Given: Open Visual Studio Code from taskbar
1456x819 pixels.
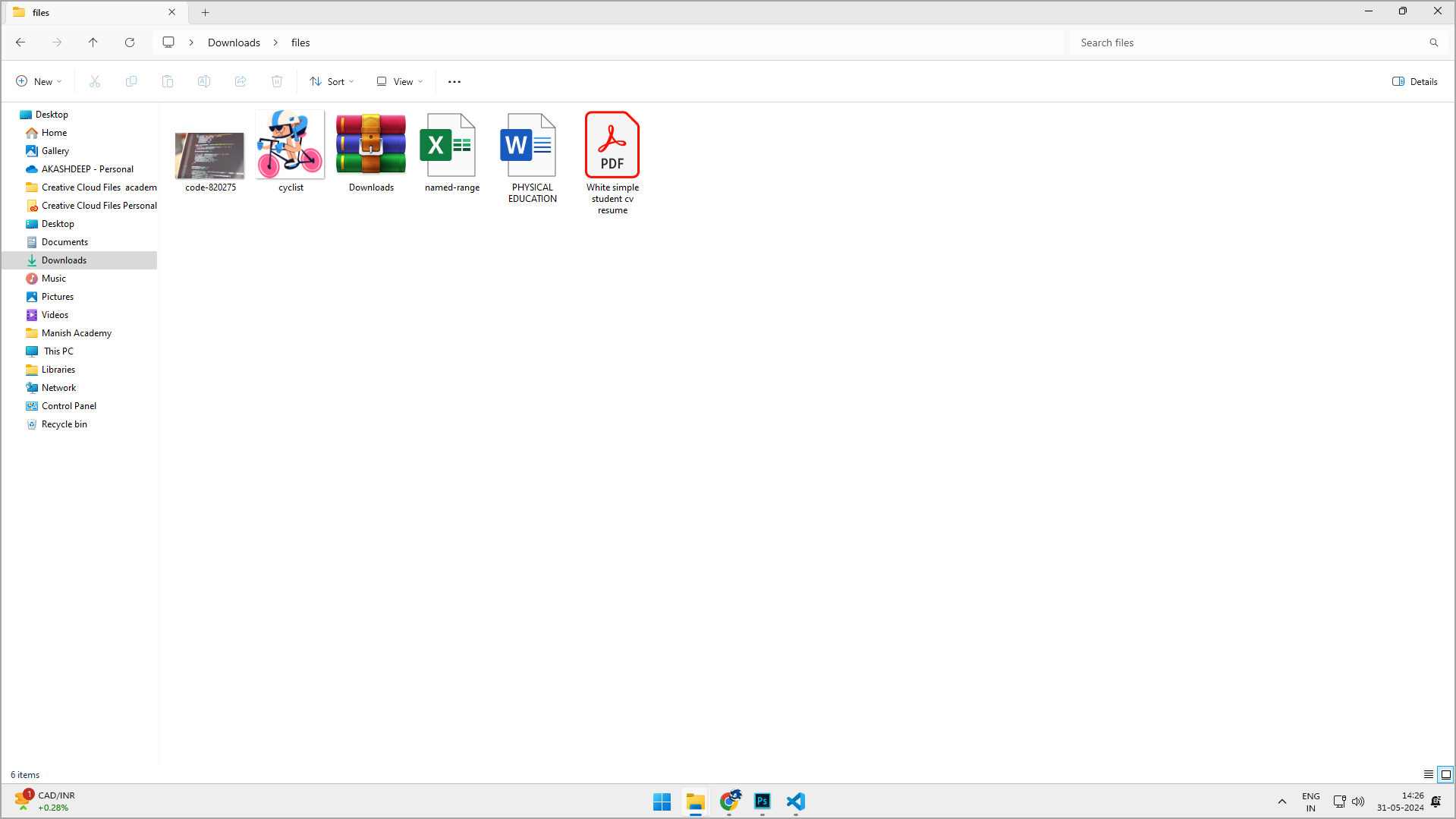Looking at the screenshot, I should click(795, 802).
